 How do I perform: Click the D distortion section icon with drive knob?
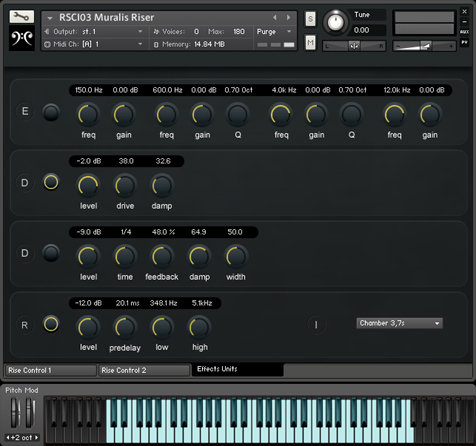25,183
